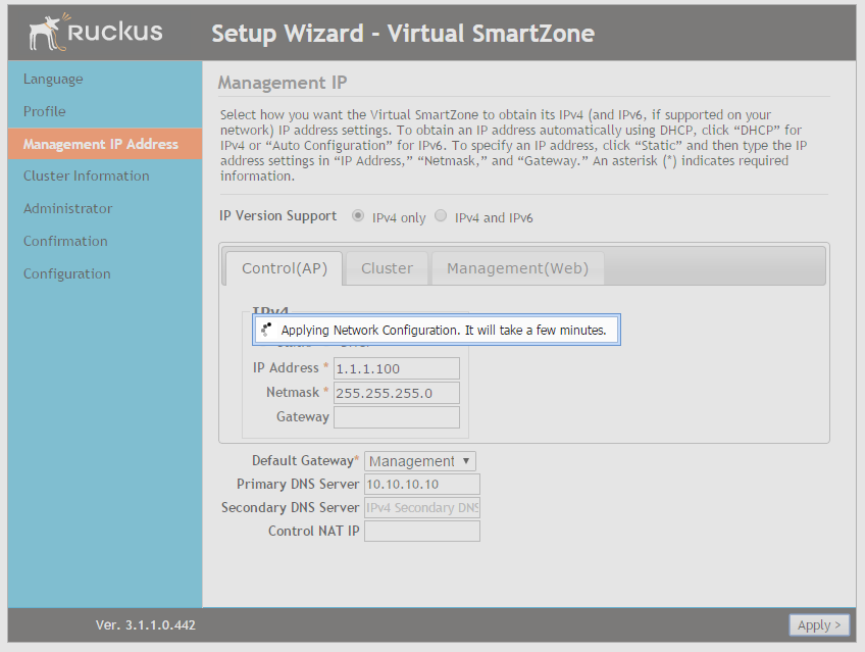The width and height of the screenshot is (865, 652).
Task: Click the Setup Wizard - Virtual SmartZone title
Action: point(403,33)
